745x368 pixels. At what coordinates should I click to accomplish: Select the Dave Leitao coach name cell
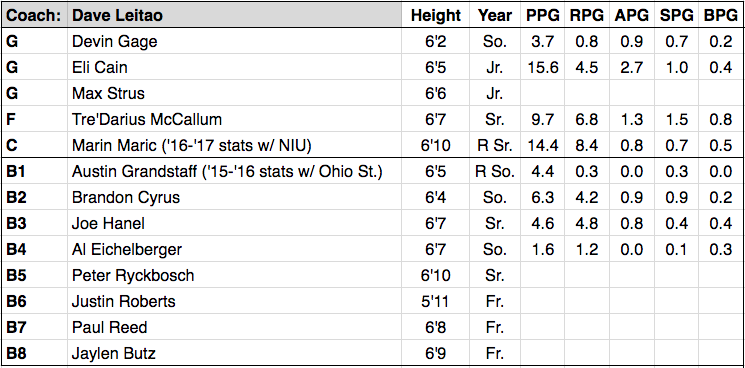[235, 15]
